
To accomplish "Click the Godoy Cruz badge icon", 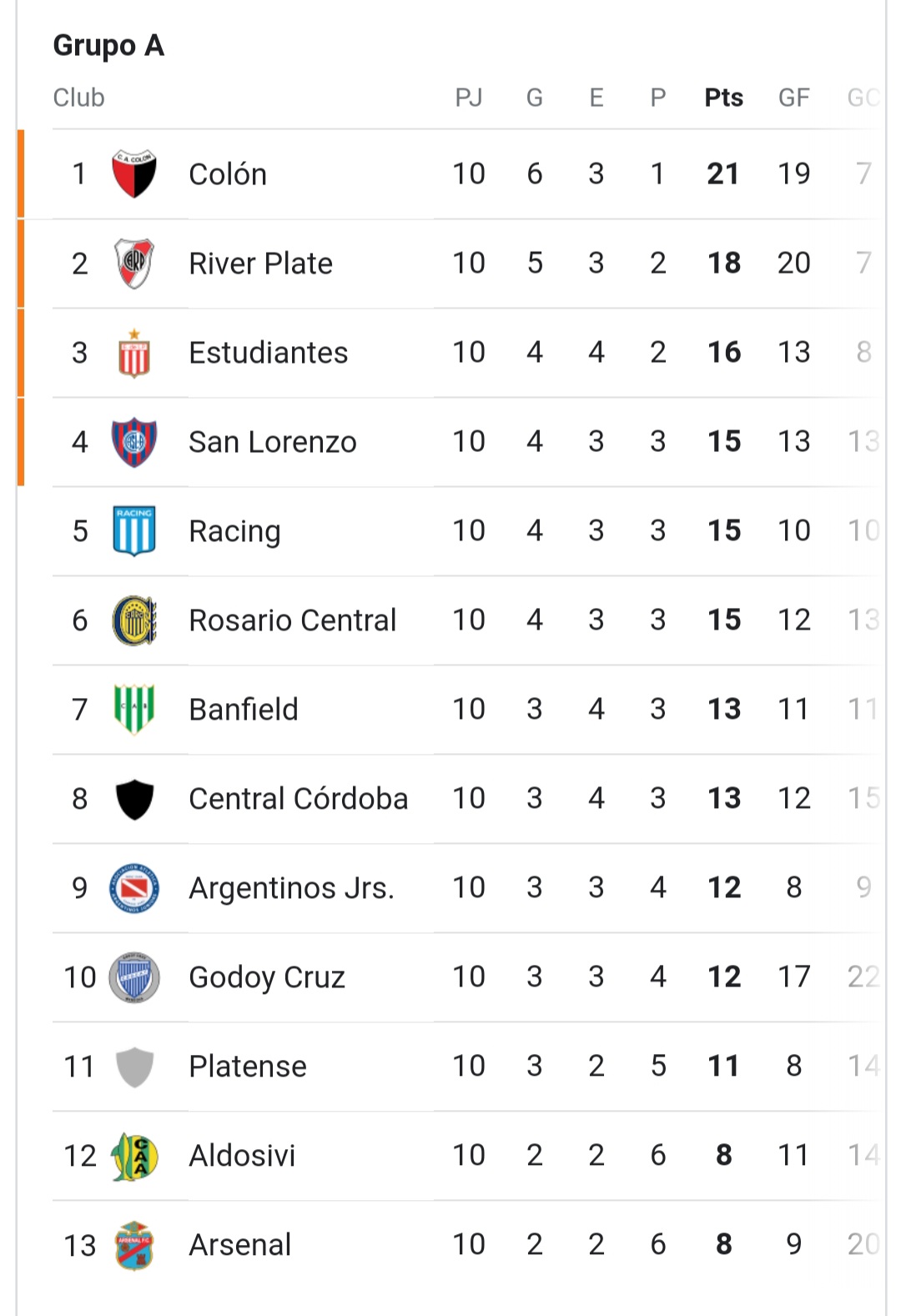I will tap(134, 977).
